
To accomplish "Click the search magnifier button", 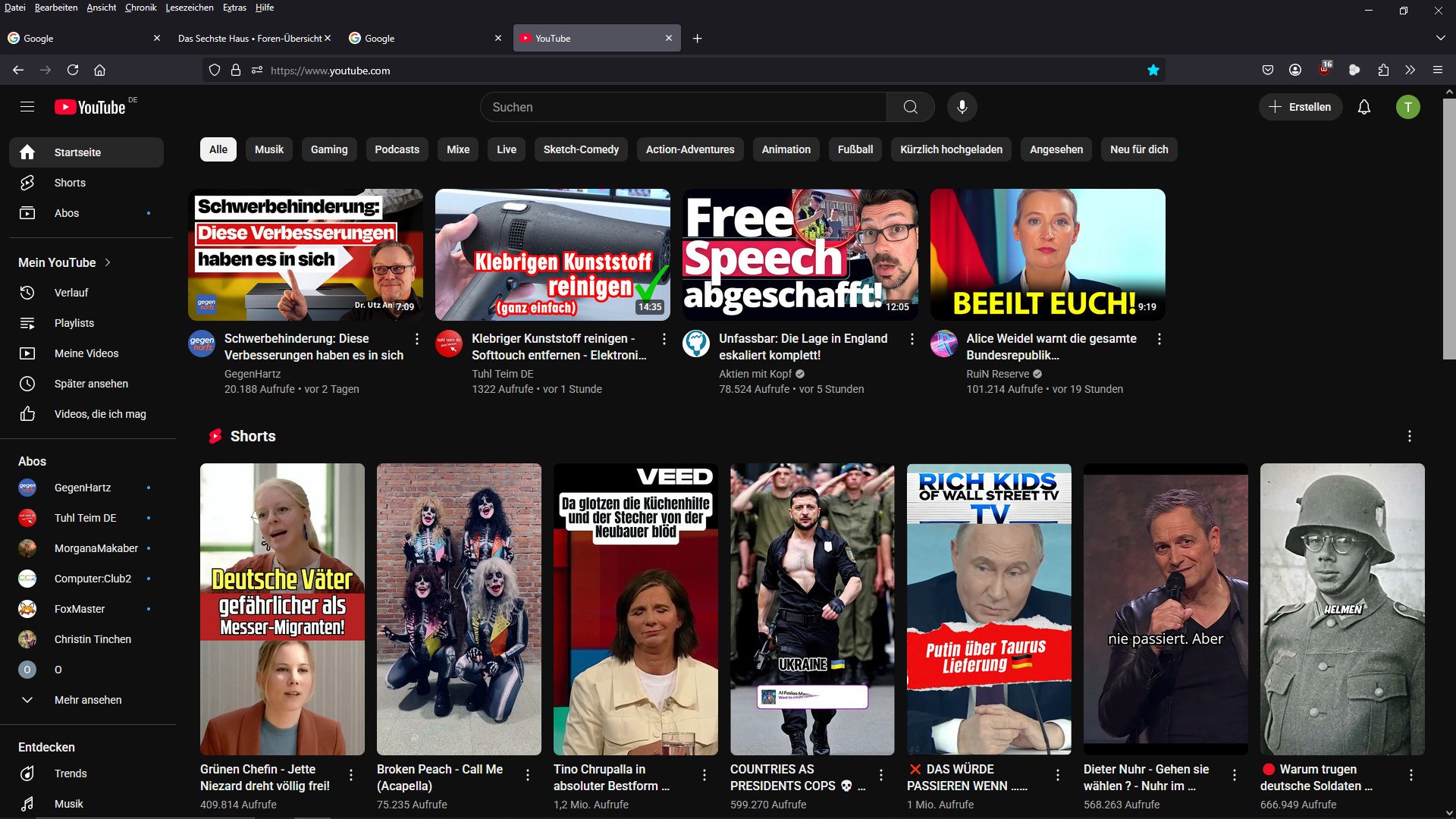I will (910, 107).
